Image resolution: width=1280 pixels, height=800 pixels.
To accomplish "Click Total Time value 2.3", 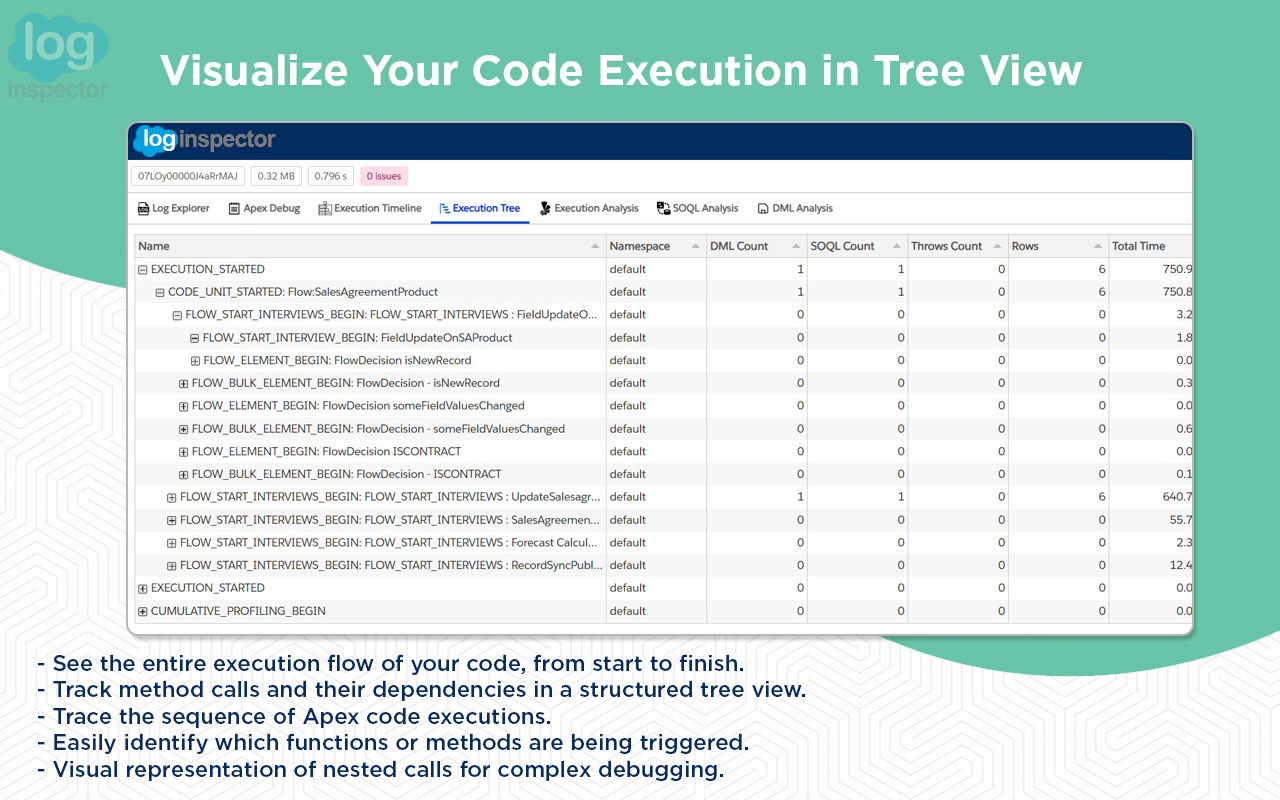I will tap(1184, 543).
